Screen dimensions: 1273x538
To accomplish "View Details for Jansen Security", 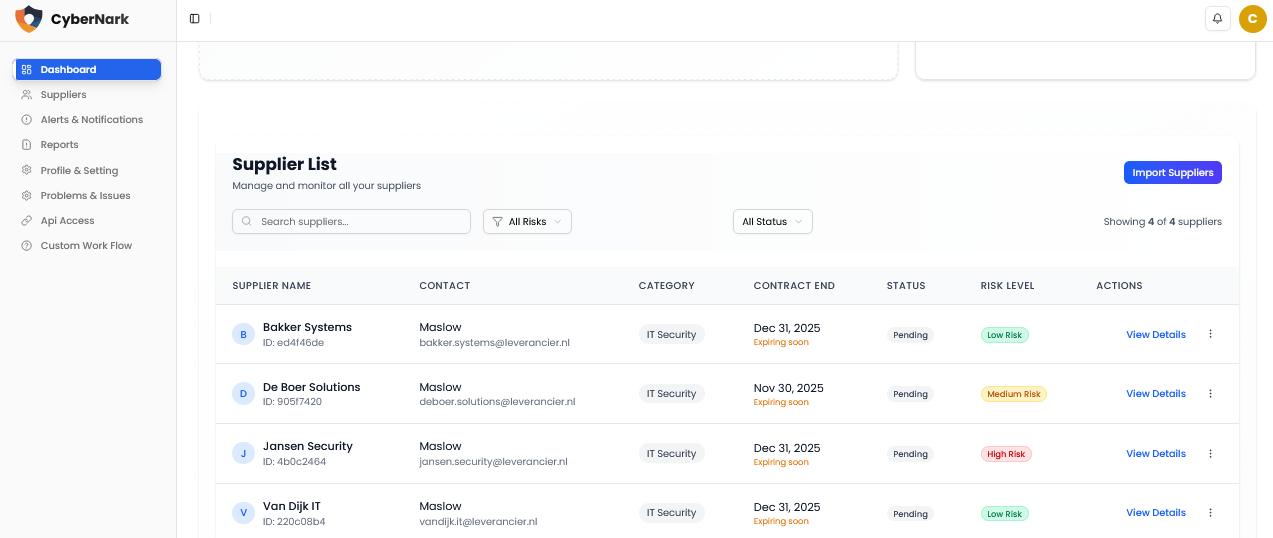I will click(1155, 454).
